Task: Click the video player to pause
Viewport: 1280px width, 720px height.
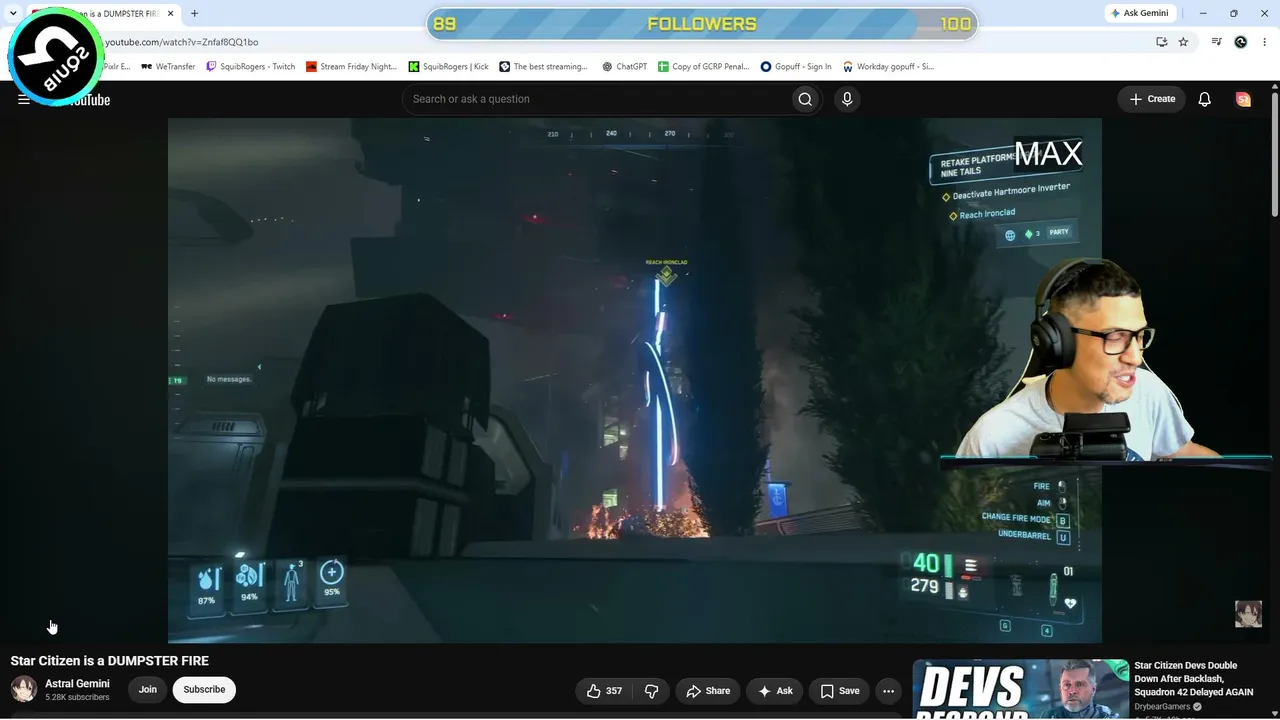Action: pyautogui.click(x=635, y=380)
